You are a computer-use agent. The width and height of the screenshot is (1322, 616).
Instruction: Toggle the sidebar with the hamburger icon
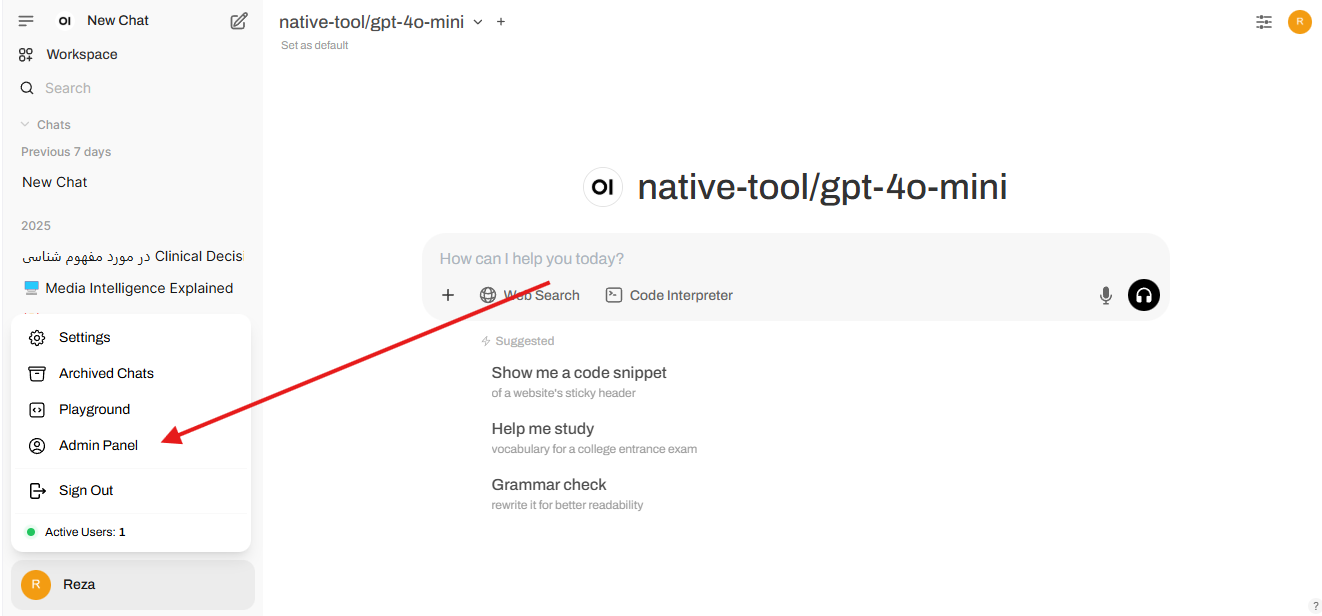point(26,21)
